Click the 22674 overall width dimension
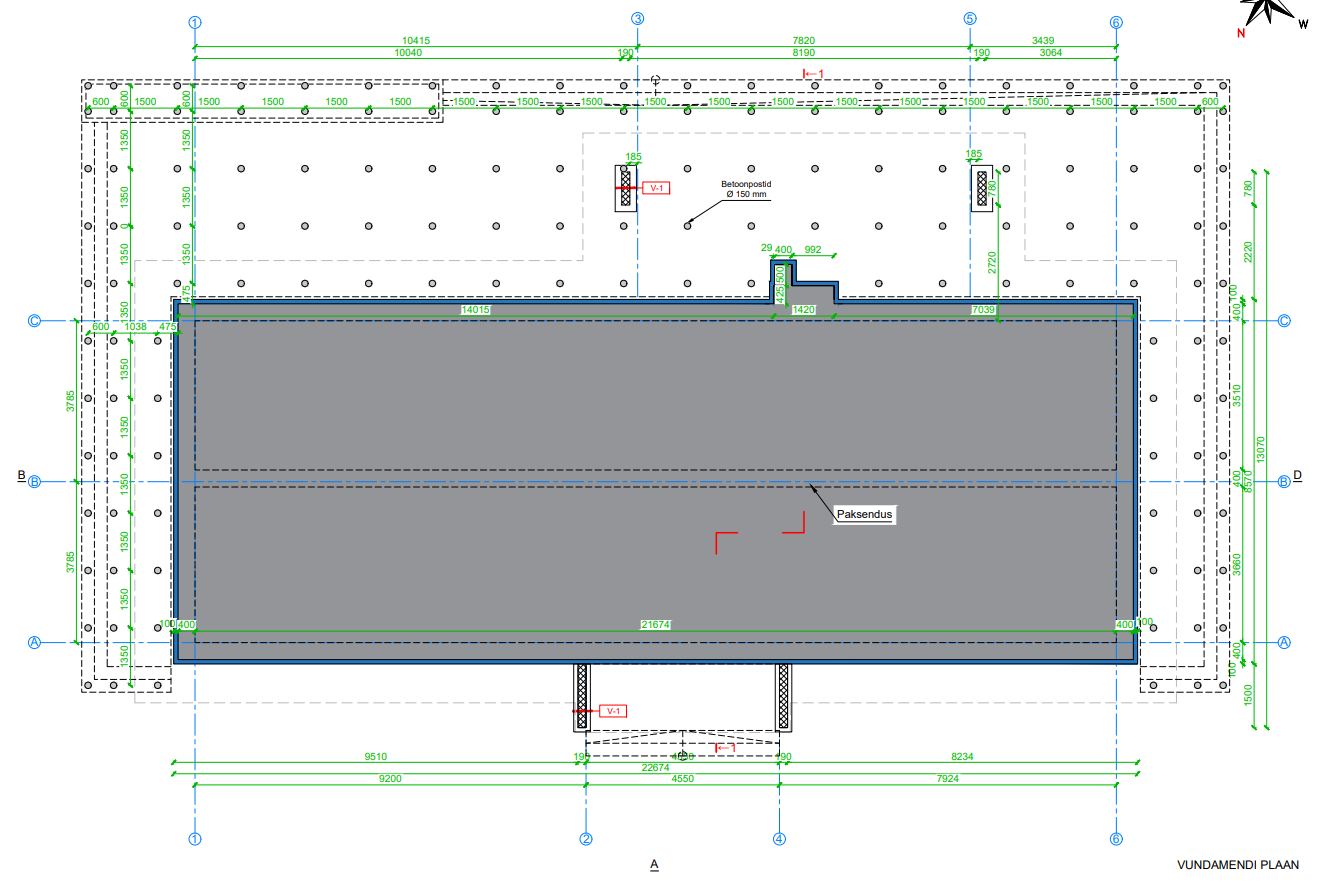Image resolution: width=1338 pixels, height=883 pixels. pos(655,767)
